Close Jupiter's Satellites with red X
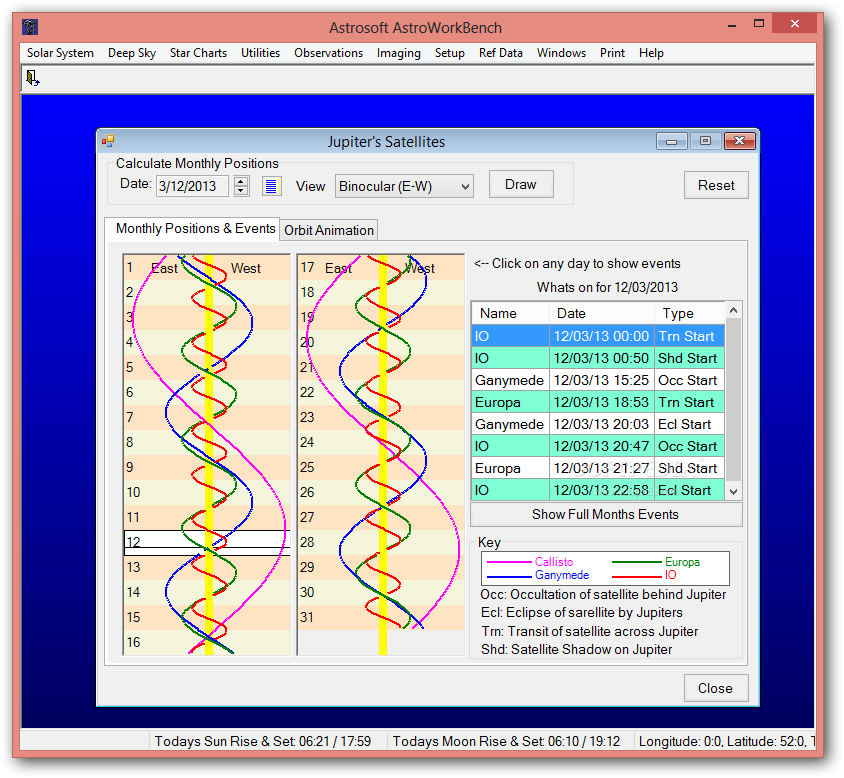 [x=740, y=141]
